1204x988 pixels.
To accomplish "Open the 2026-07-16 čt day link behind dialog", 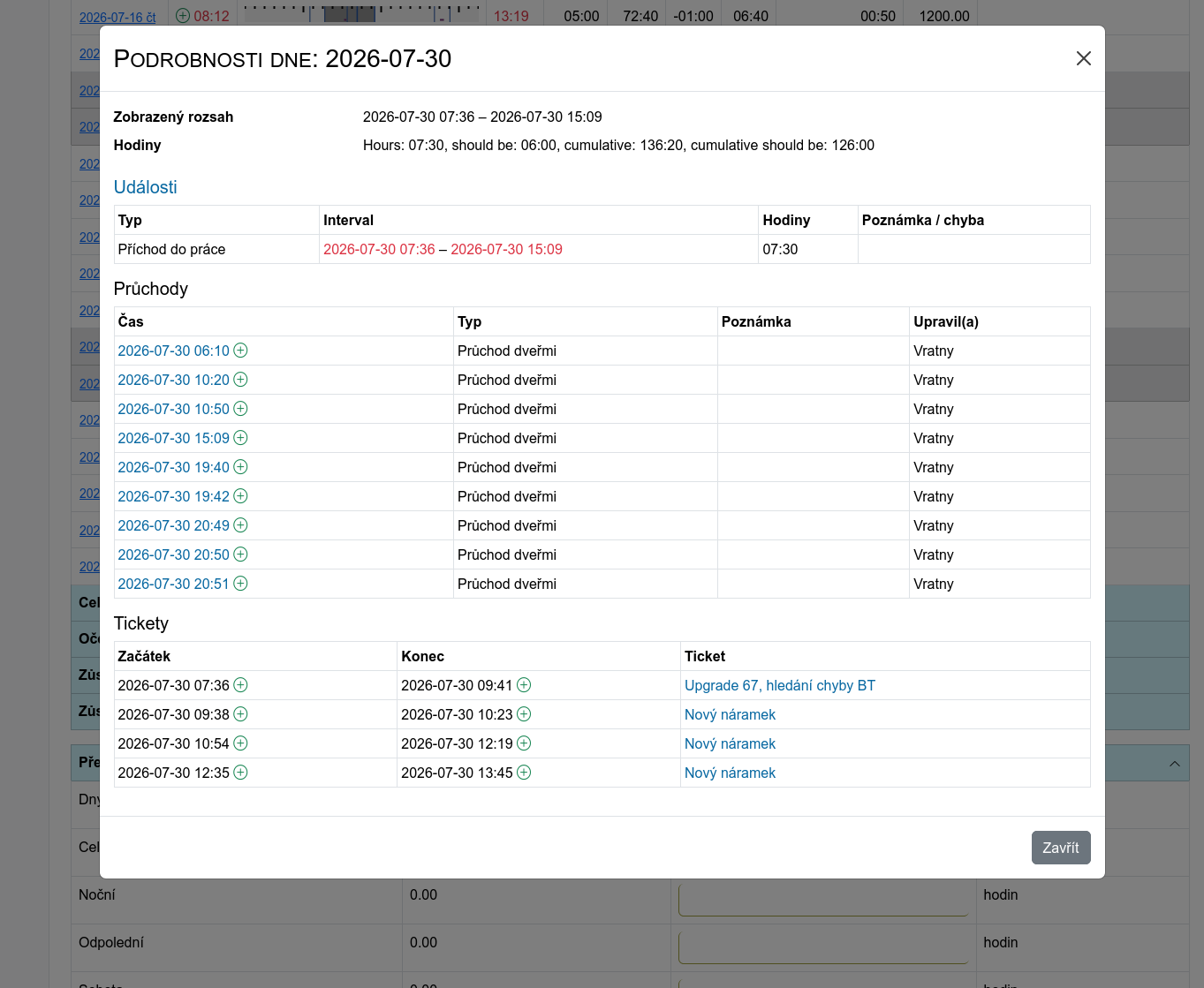I will 117,17.
